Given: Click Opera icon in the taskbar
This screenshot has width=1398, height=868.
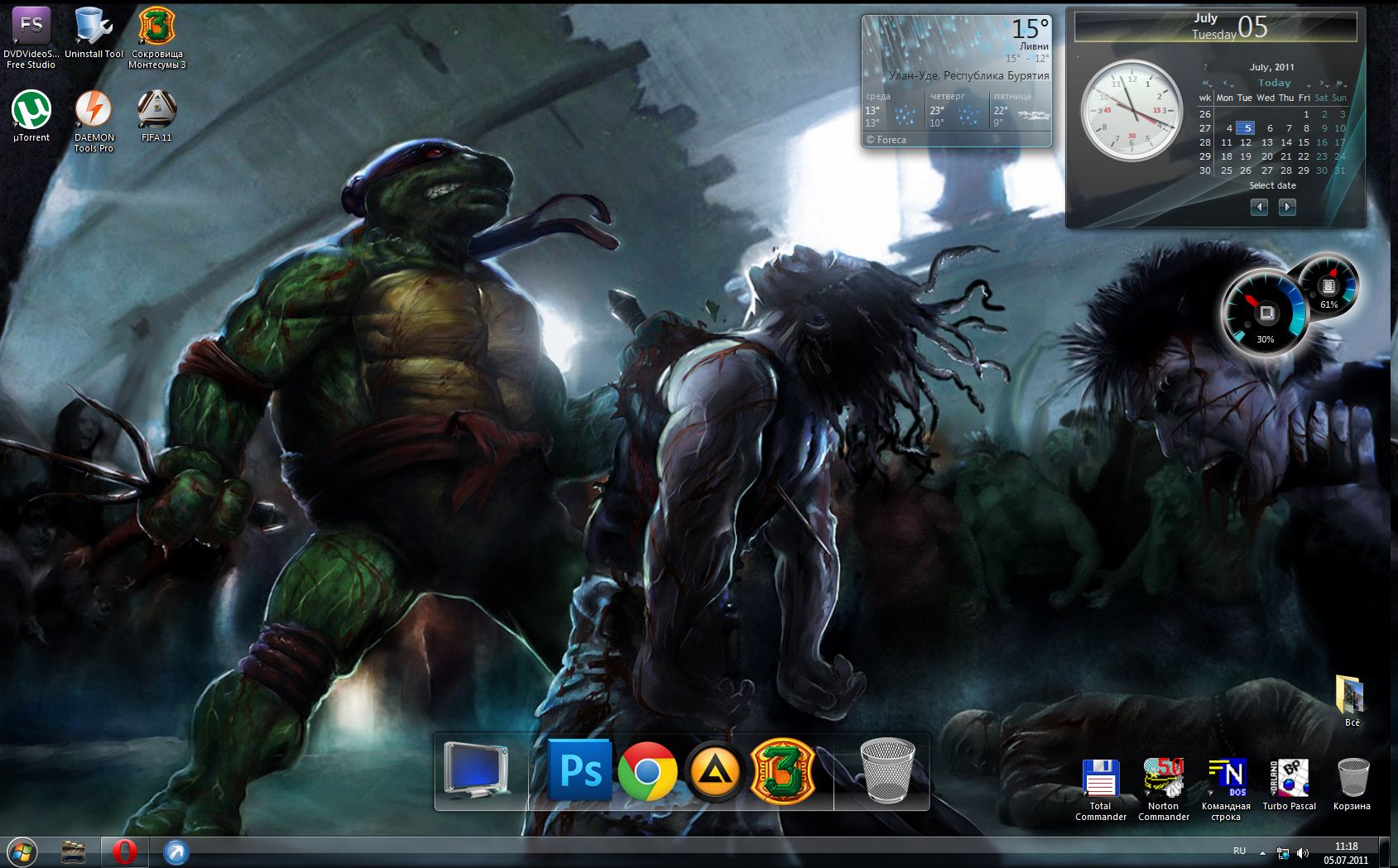Looking at the screenshot, I should coord(124,851).
